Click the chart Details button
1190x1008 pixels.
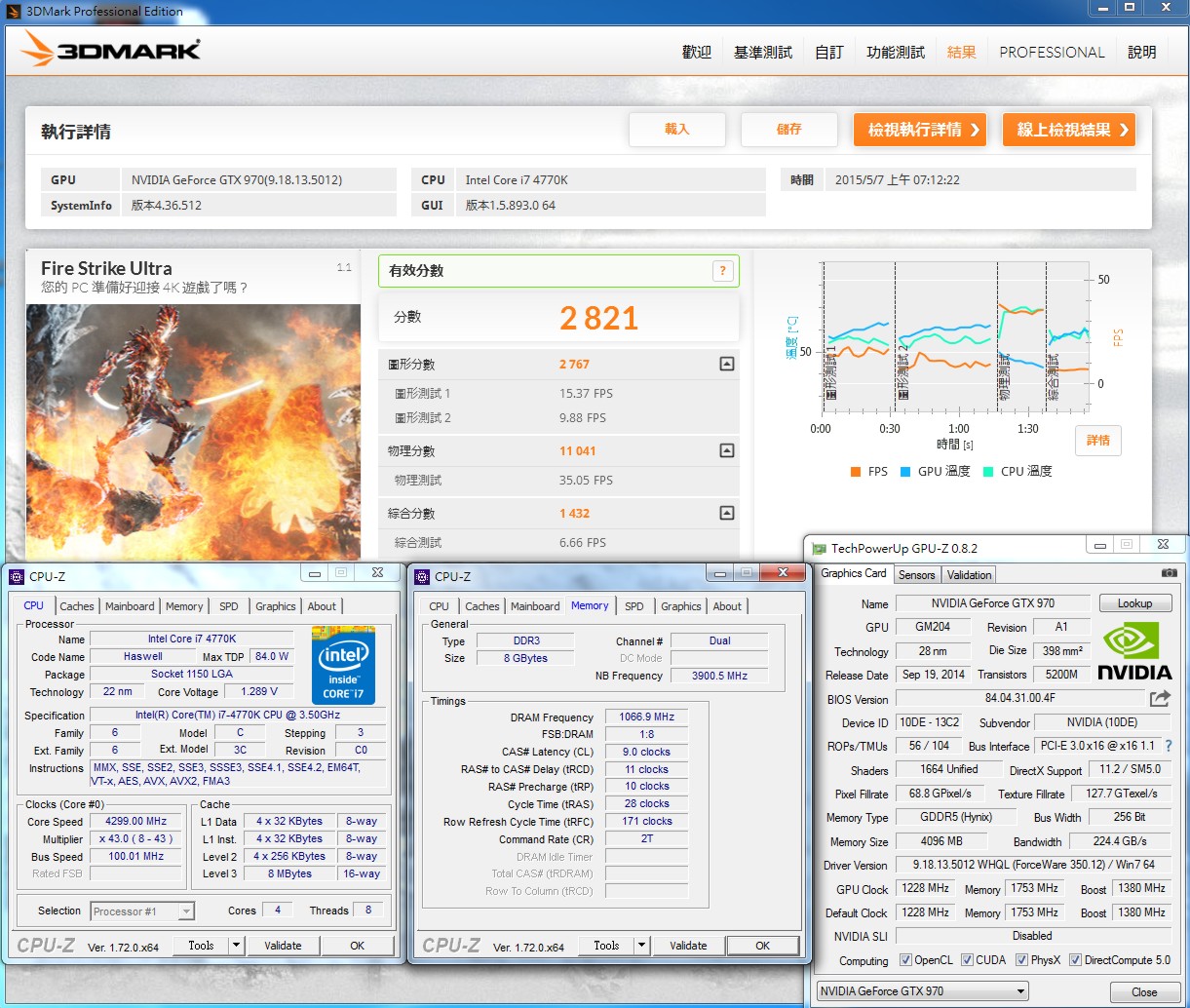click(x=1098, y=441)
